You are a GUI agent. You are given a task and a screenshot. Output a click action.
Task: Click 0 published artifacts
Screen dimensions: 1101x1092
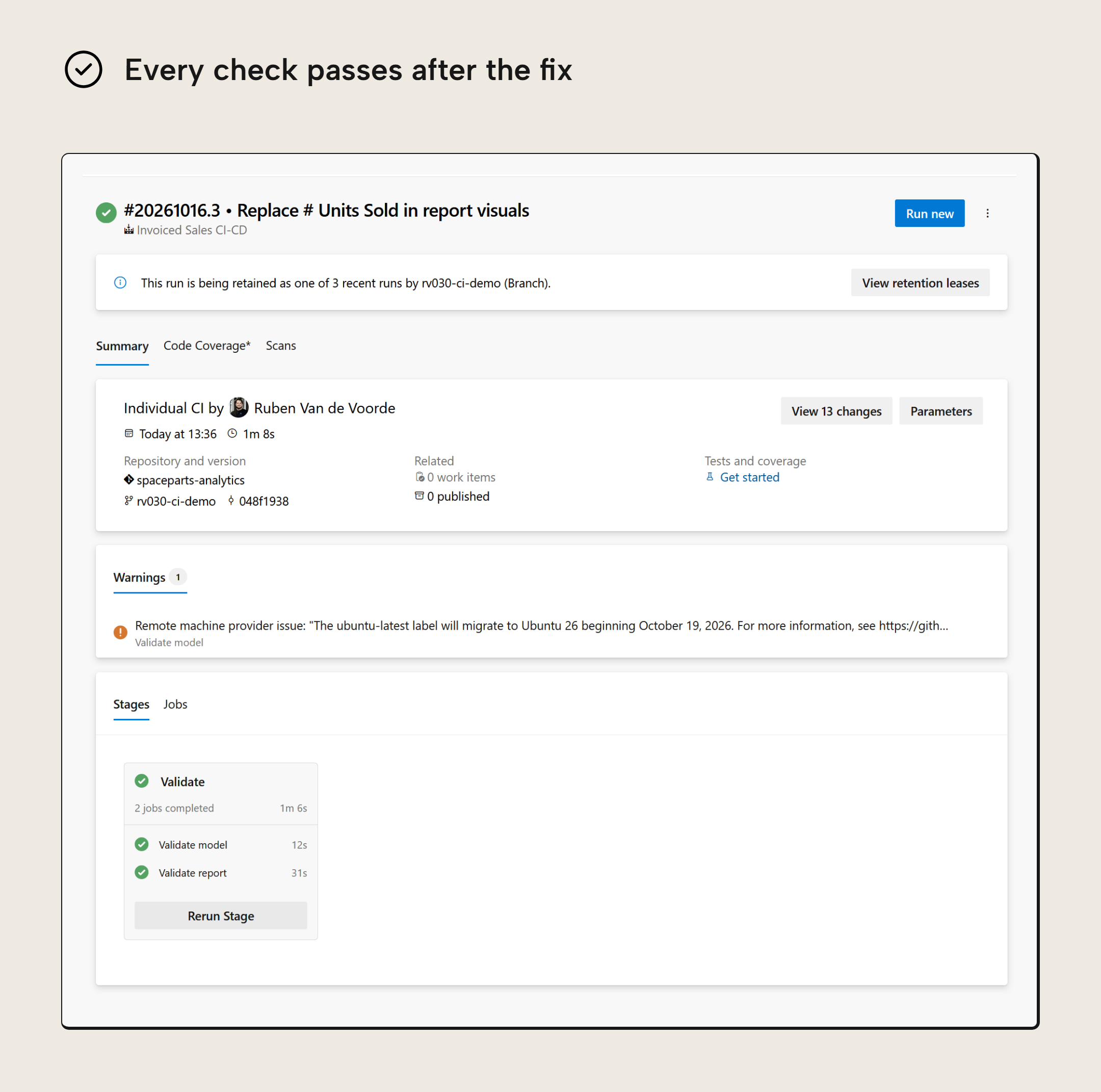pyautogui.click(x=458, y=497)
